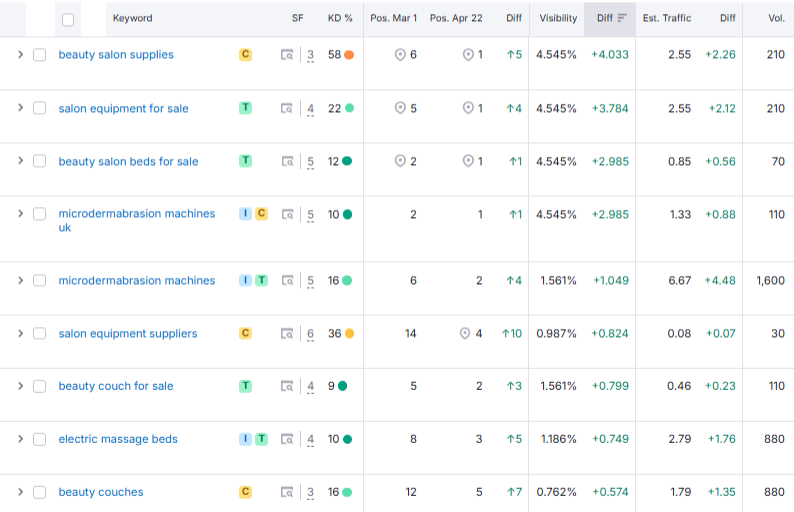The image size is (794, 512).
Task: Open the beauty couches keyword link
Action: point(101,492)
